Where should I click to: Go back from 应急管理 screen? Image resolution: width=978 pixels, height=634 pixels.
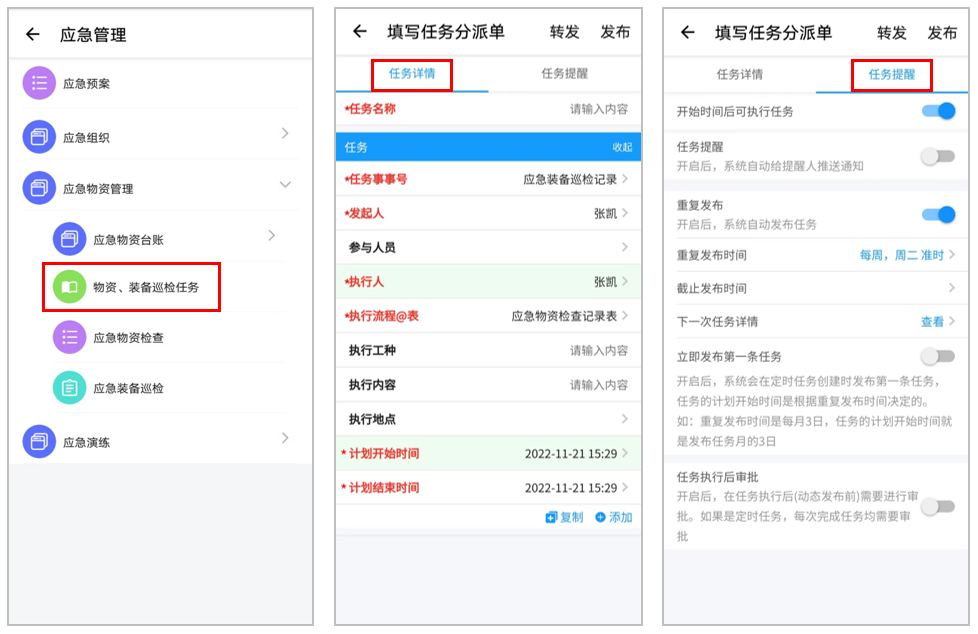(x=33, y=35)
